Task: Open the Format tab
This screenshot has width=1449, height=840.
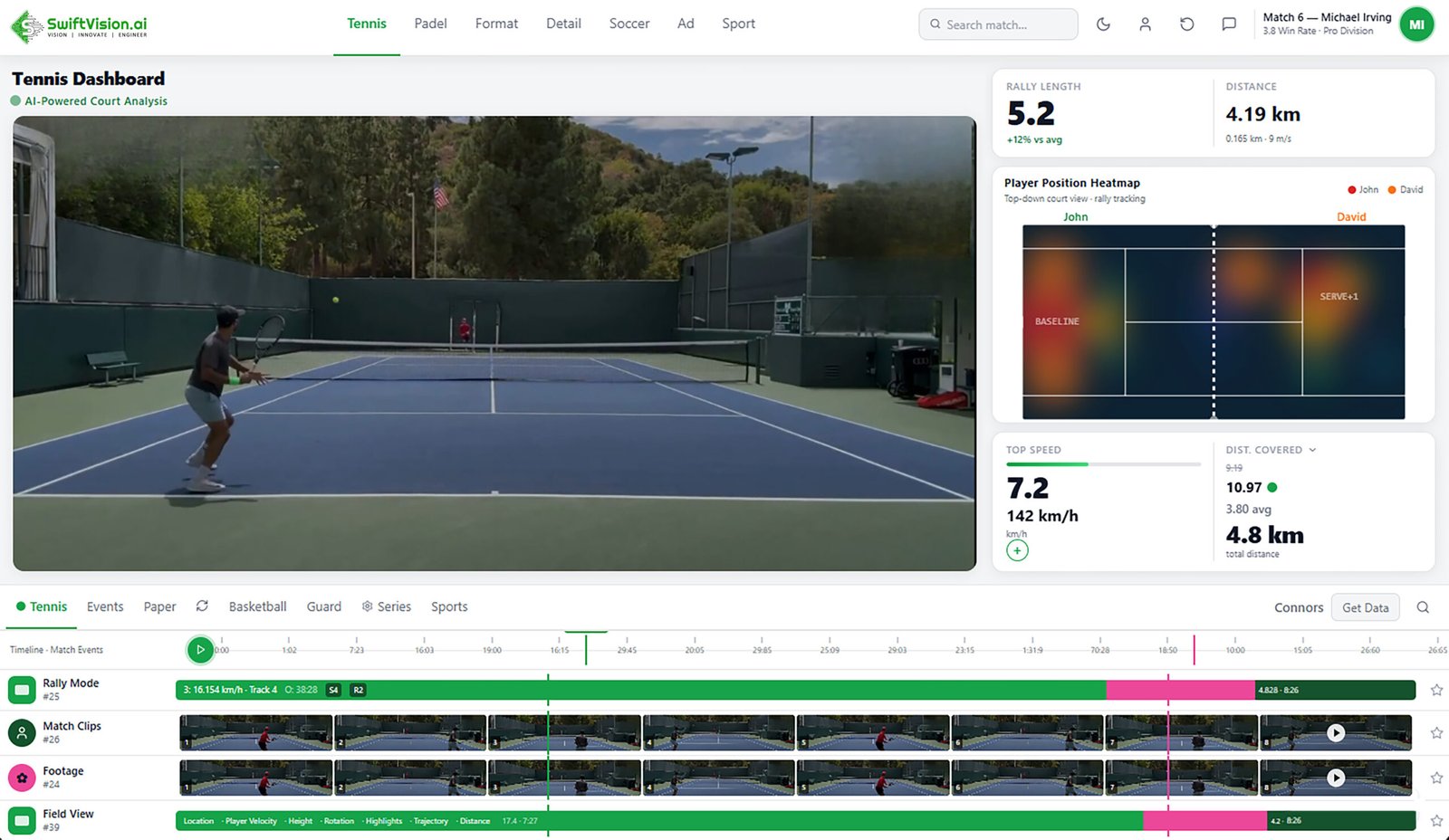Action: click(x=496, y=24)
